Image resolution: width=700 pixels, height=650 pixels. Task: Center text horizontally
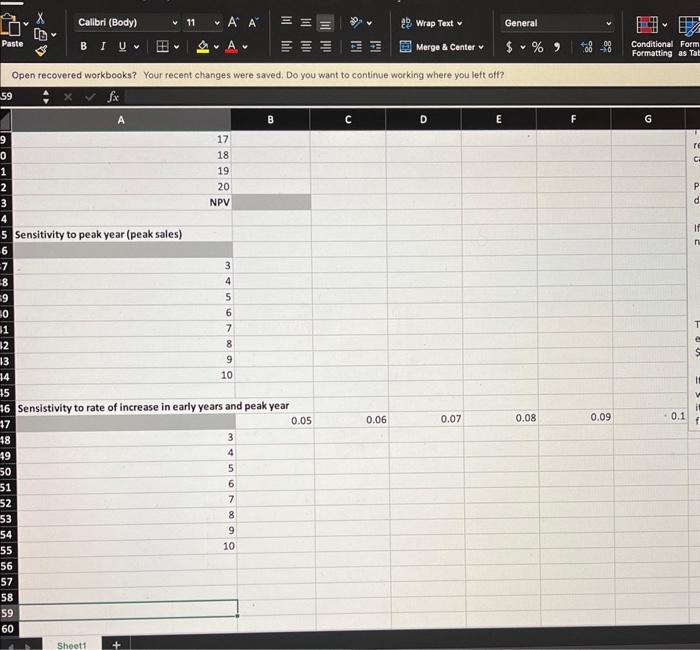click(306, 46)
